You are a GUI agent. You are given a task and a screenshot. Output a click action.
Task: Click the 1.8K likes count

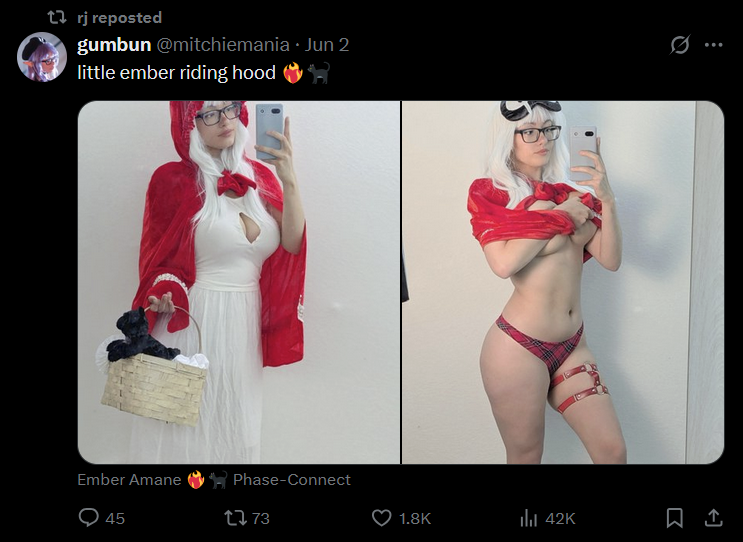point(415,518)
